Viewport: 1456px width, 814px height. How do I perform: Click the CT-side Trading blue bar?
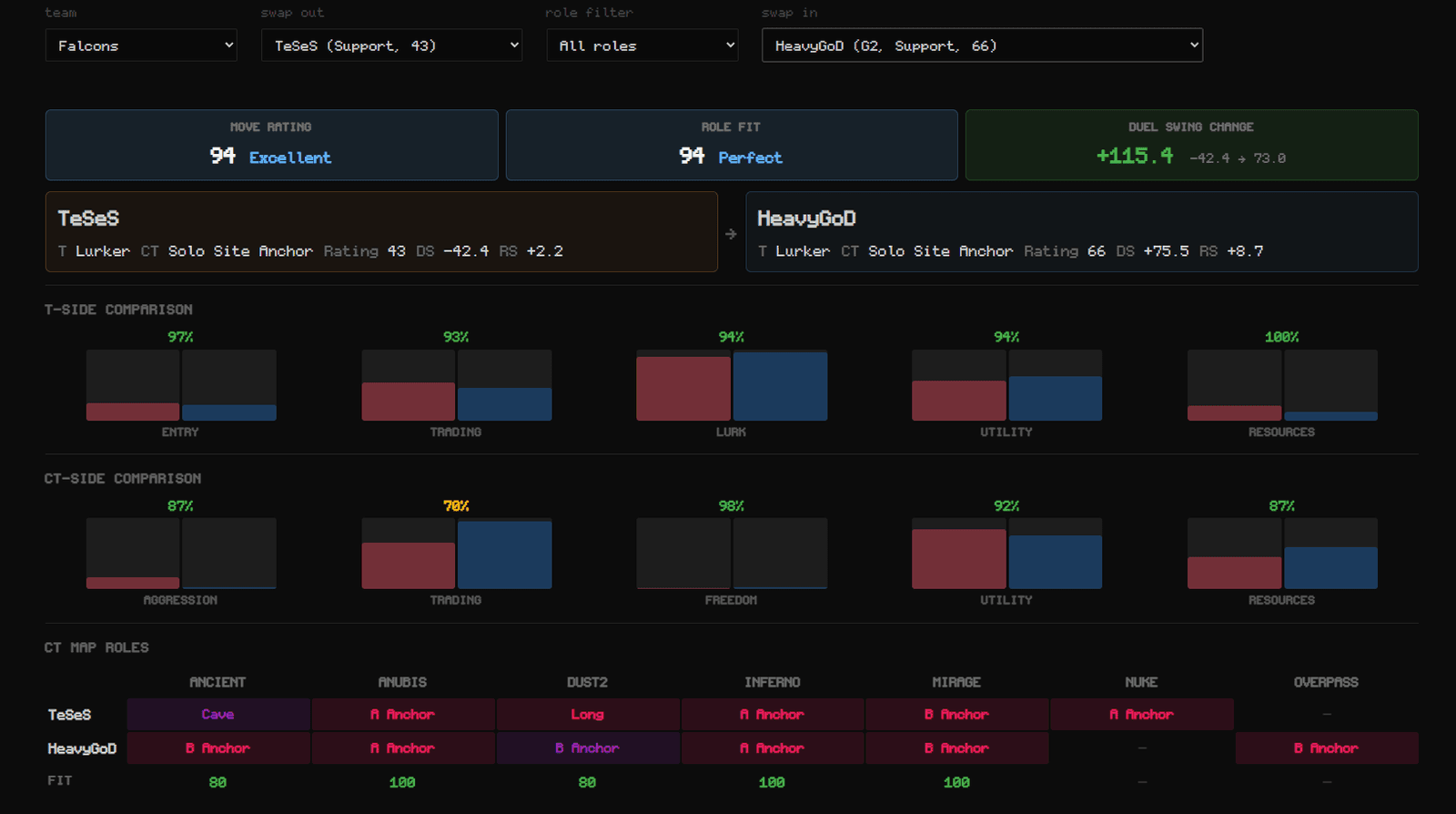505,555
